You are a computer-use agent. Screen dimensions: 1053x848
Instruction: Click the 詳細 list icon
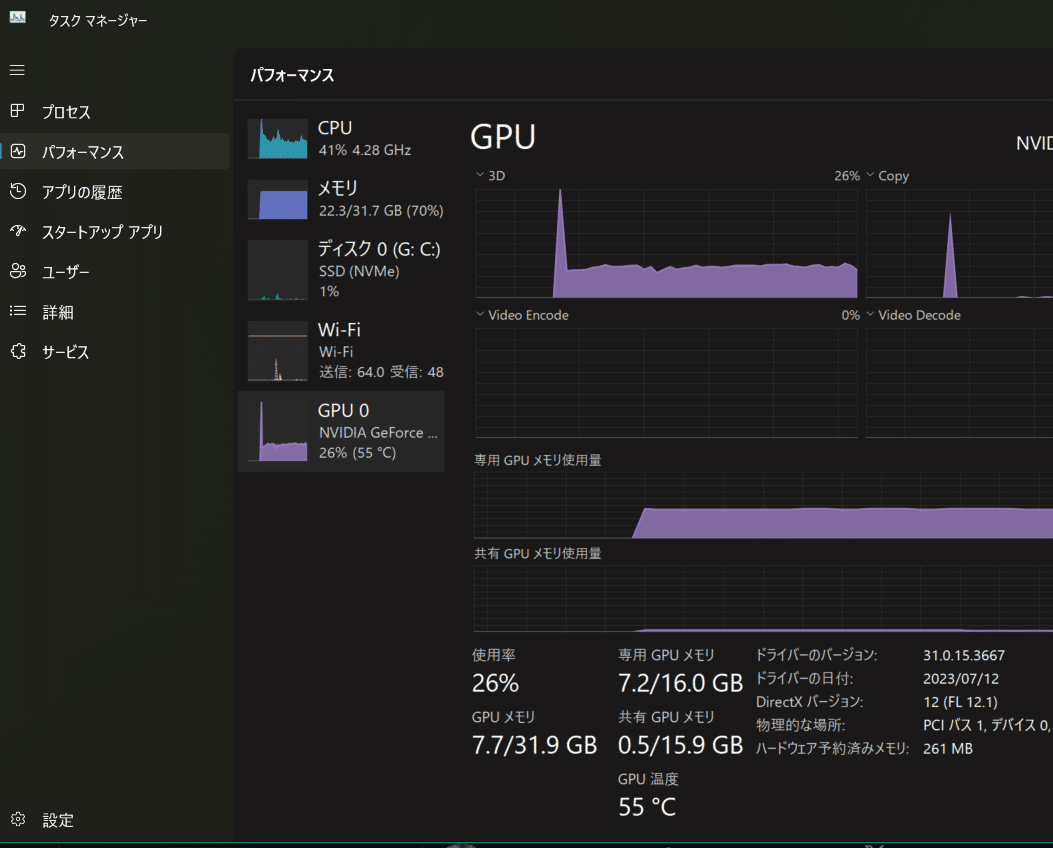18,311
